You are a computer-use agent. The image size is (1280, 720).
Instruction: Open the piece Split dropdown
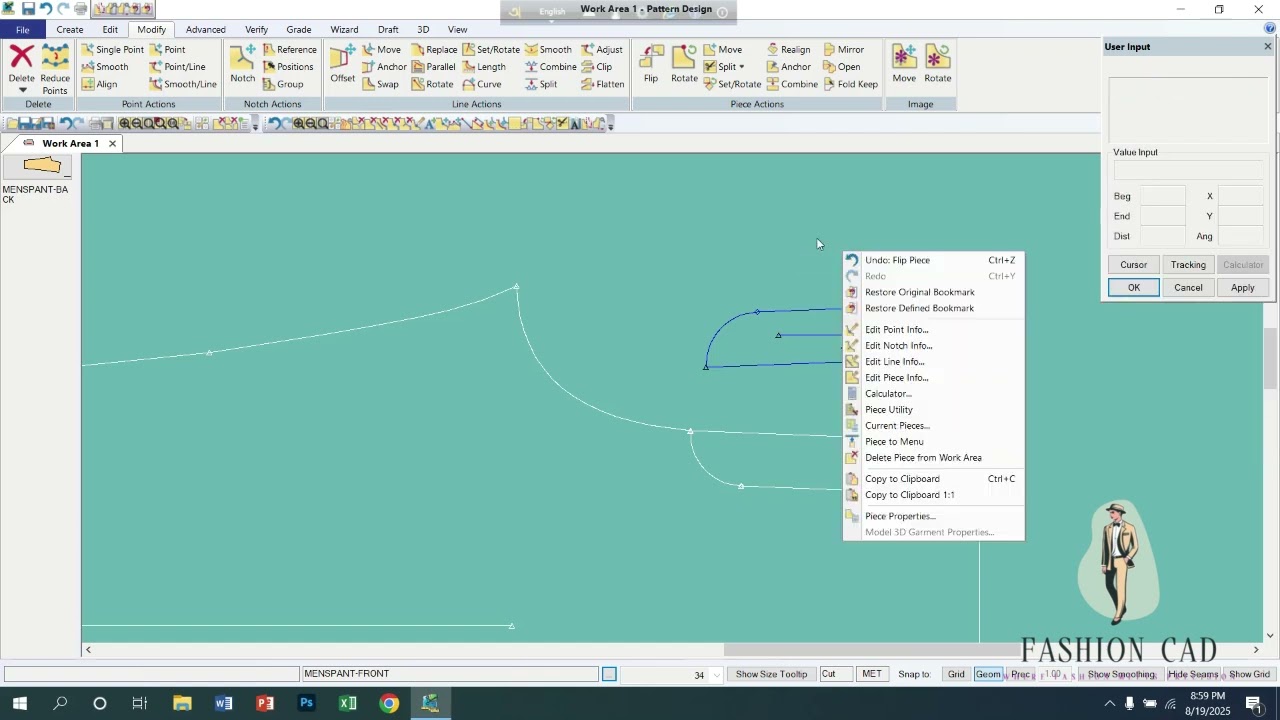[741, 67]
